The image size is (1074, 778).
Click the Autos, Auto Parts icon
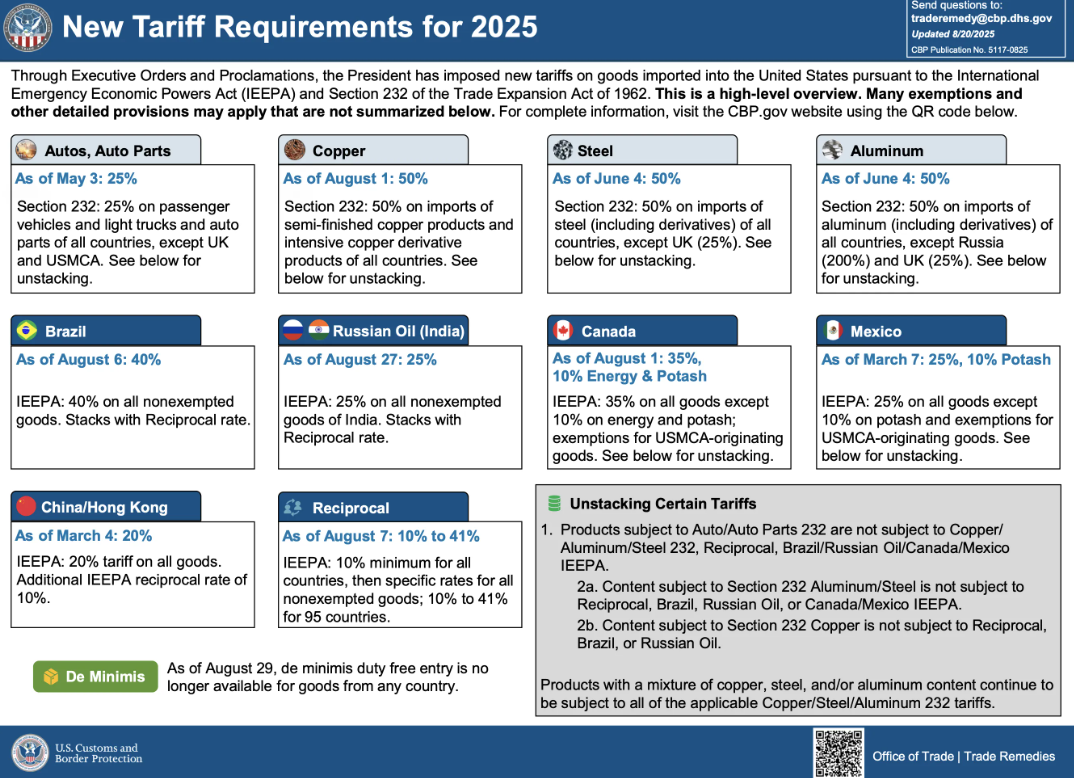pos(27,150)
